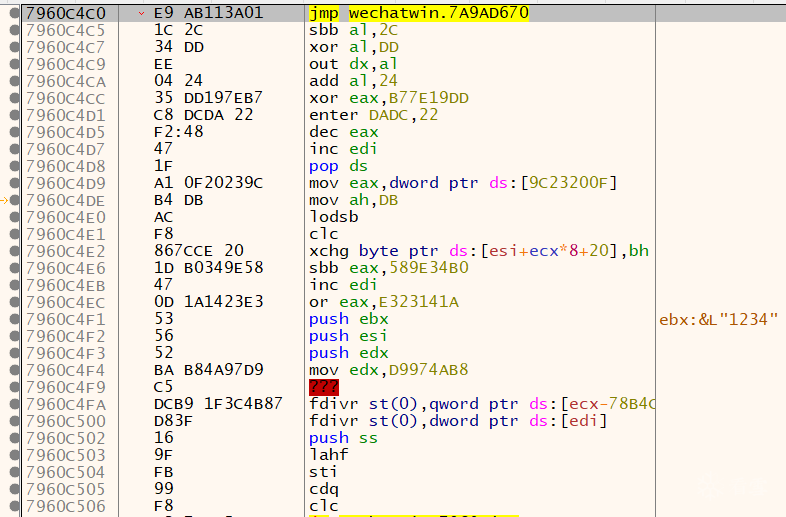The width and height of the screenshot is (786, 517).
Task: Toggle breakpoint dot at address 7960C4C0
Action: [15, 13]
